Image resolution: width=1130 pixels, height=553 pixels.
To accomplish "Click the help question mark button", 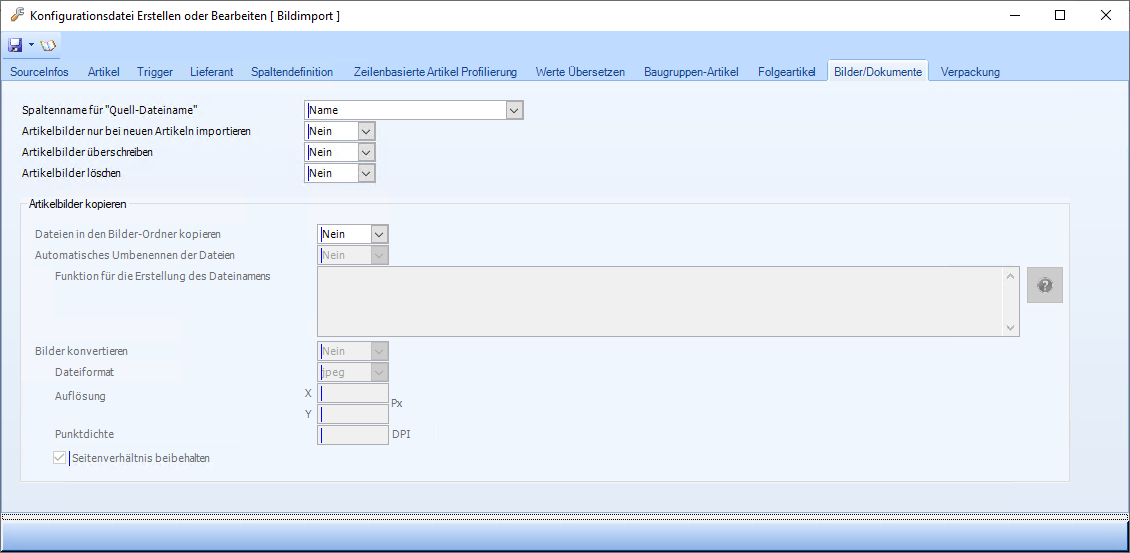I will pyautogui.click(x=1045, y=286).
